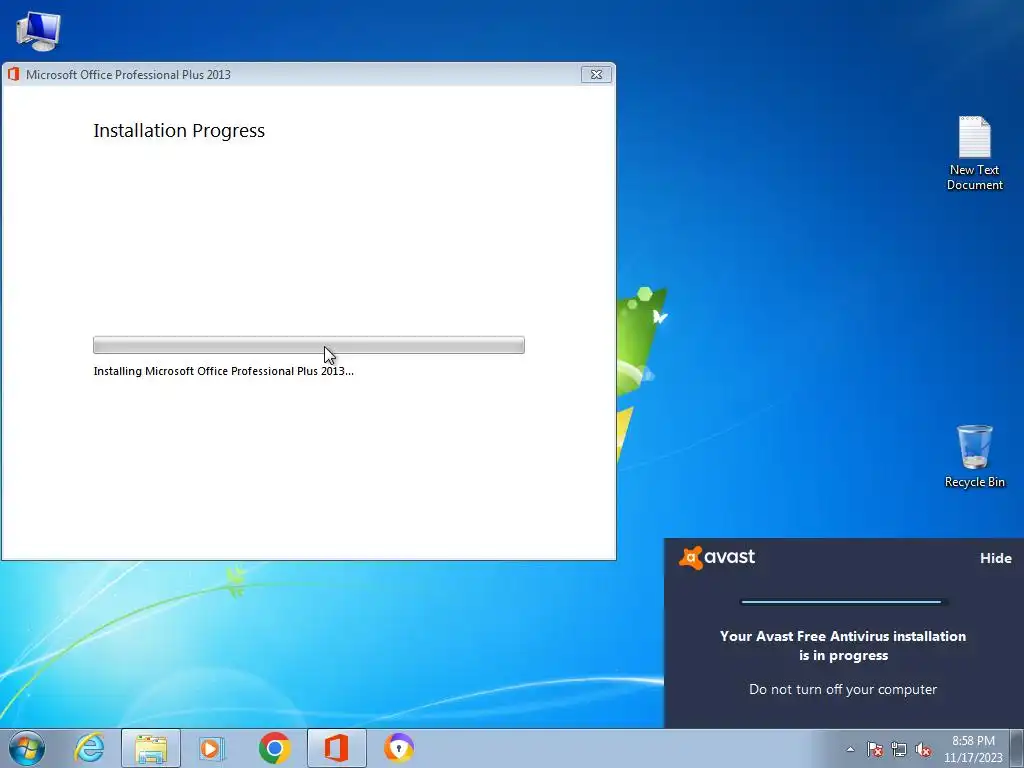Click the Avast logo in the notification
This screenshot has width=1024, height=768.
pos(717,557)
